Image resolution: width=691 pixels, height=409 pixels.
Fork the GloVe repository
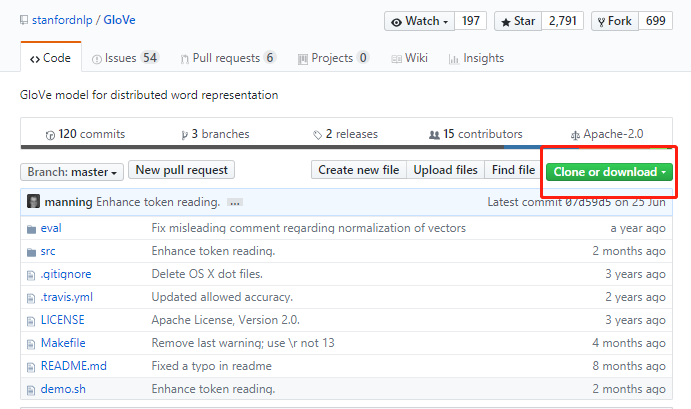pyautogui.click(x=615, y=21)
